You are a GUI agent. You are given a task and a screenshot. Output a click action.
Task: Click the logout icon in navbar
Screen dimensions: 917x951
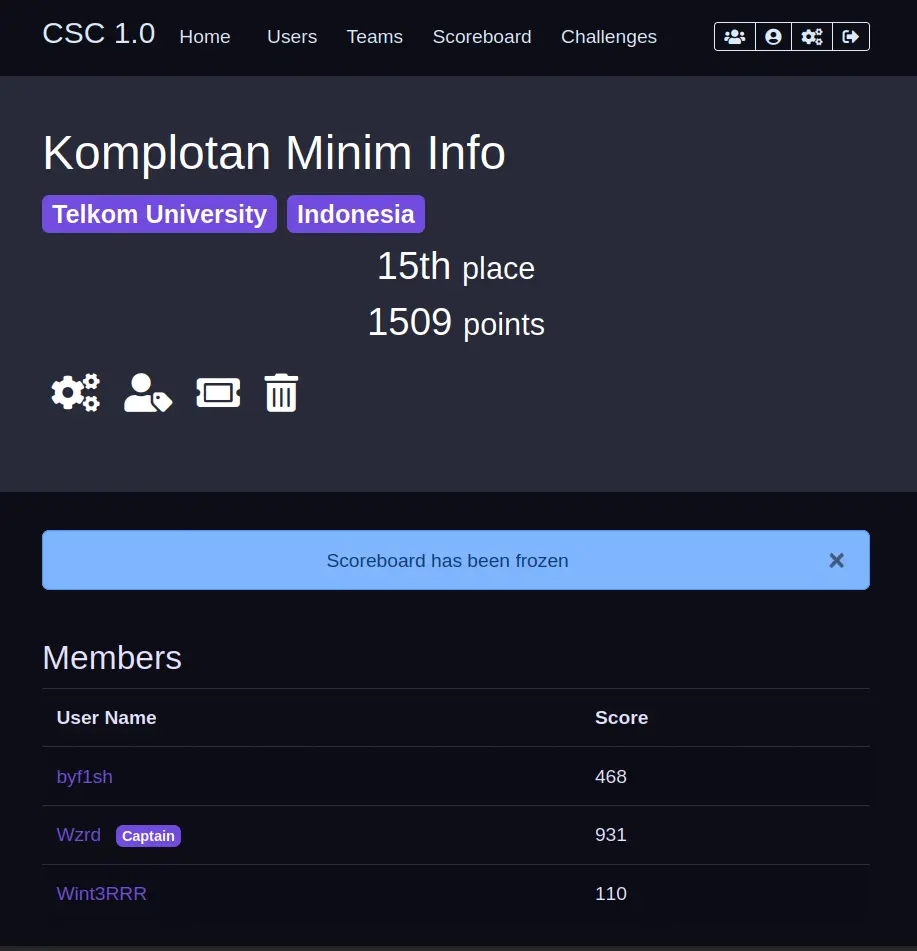click(x=851, y=37)
